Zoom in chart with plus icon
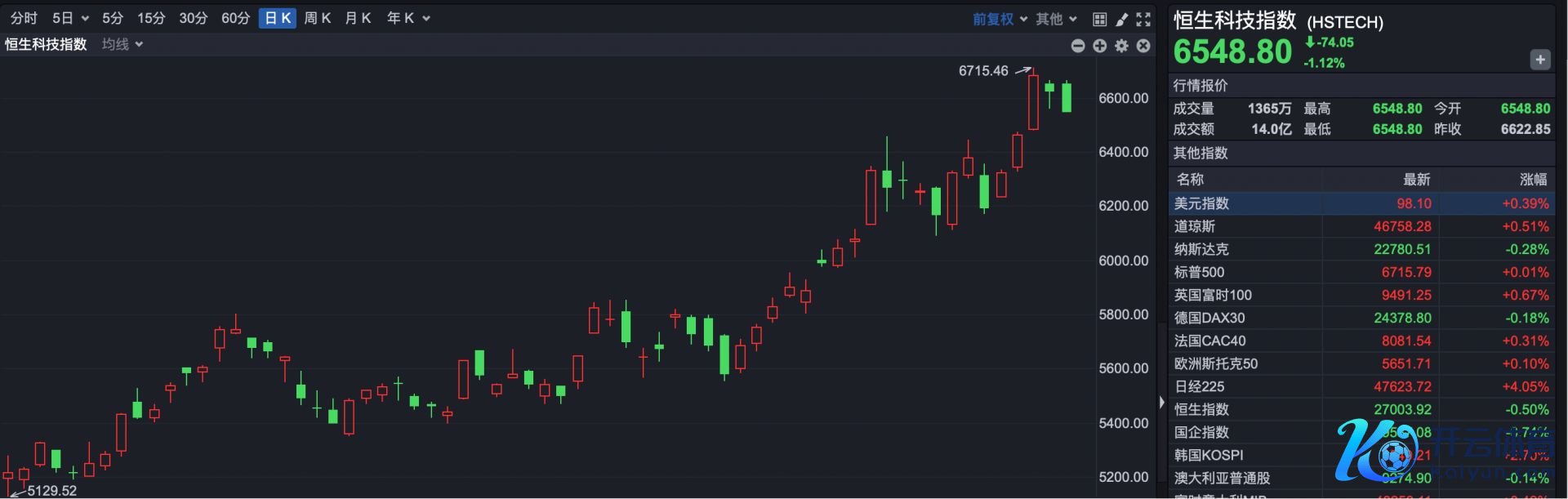 pyautogui.click(x=1100, y=46)
